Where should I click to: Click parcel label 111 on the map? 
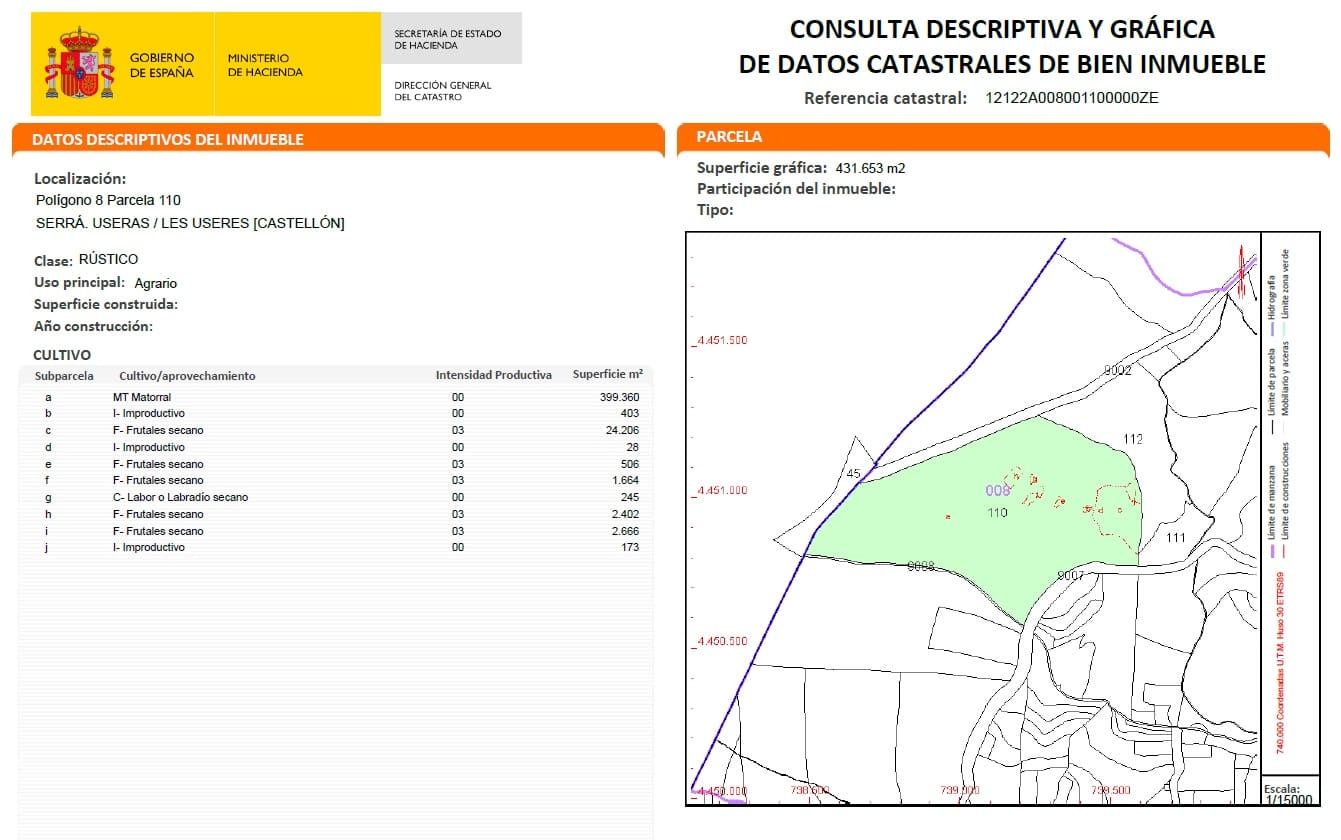tap(1175, 538)
